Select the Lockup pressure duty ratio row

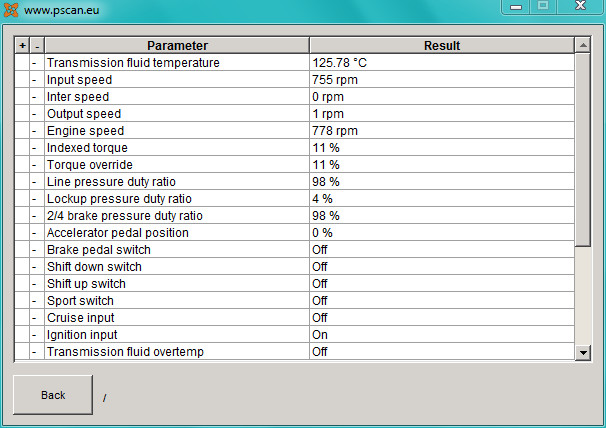click(294, 199)
